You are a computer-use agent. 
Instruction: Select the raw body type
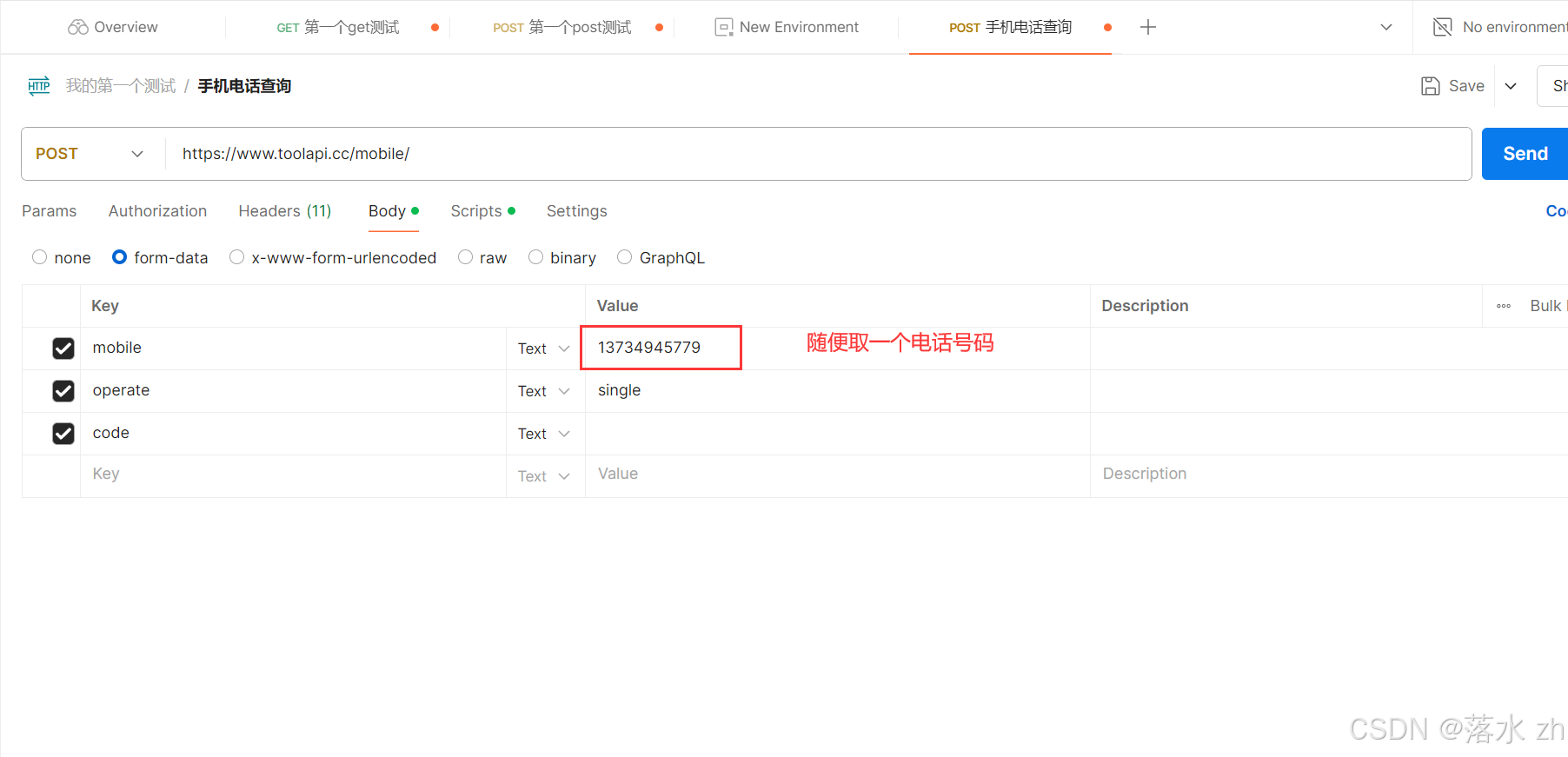point(465,257)
